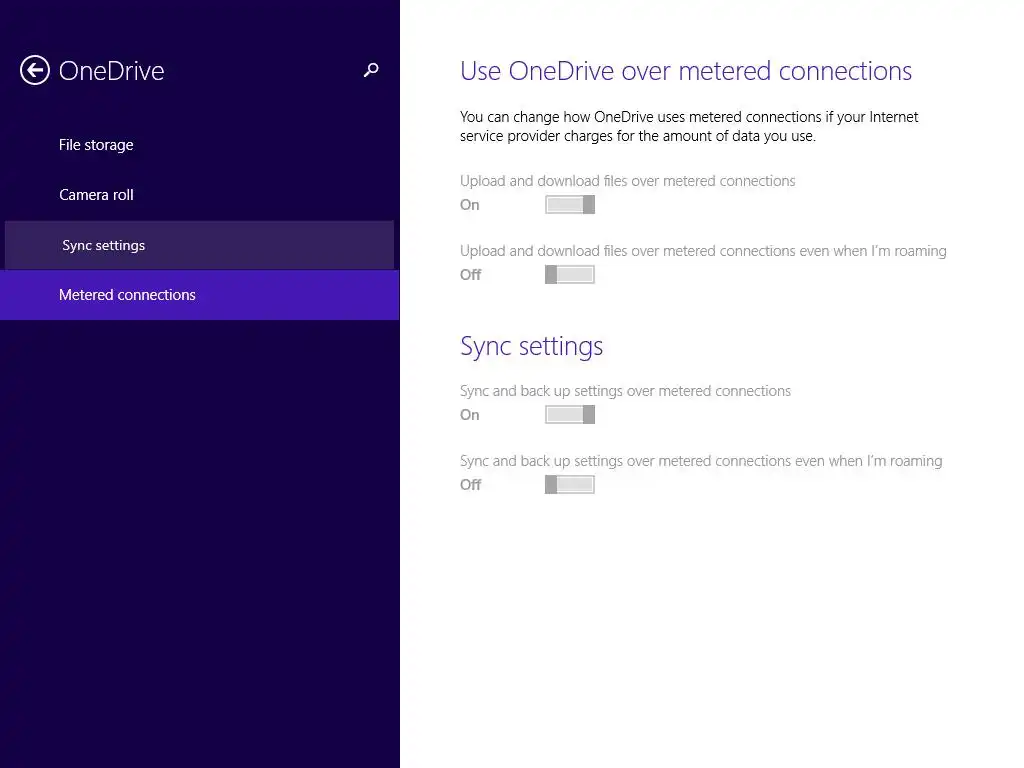The height and width of the screenshot is (768, 1024).
Task: Click the 'Upload and download files over metered connections' label
Action: tap(628, 181)
